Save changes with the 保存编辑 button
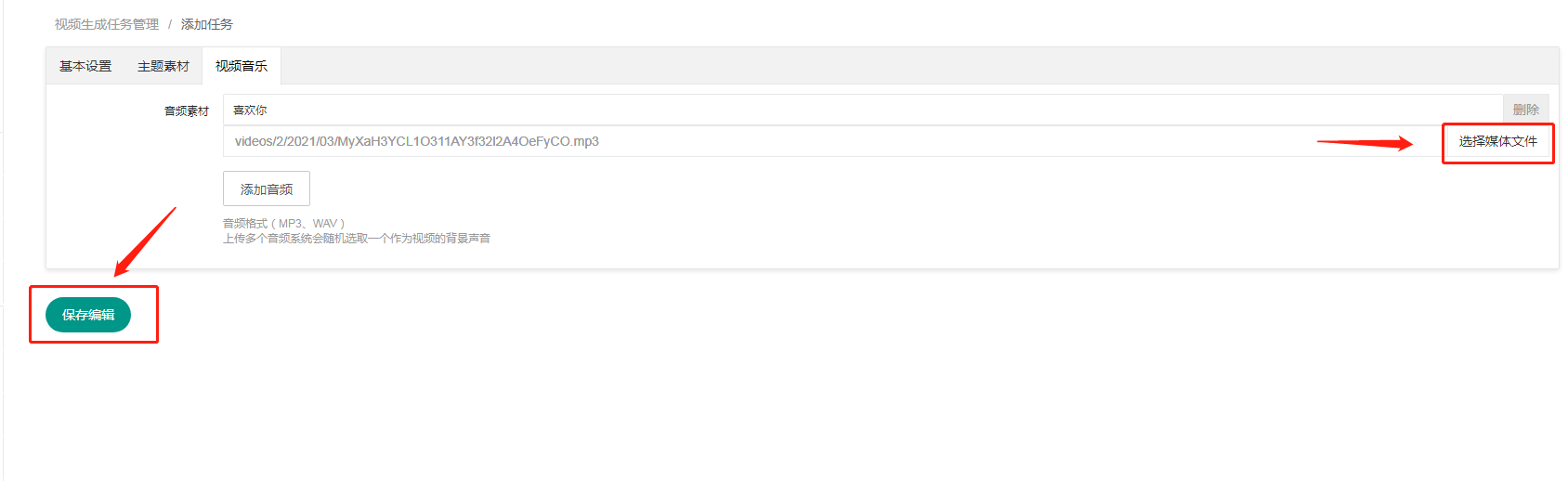Image resolution: width=1568 pixels, height=481 pixels. tap(88, 315)
